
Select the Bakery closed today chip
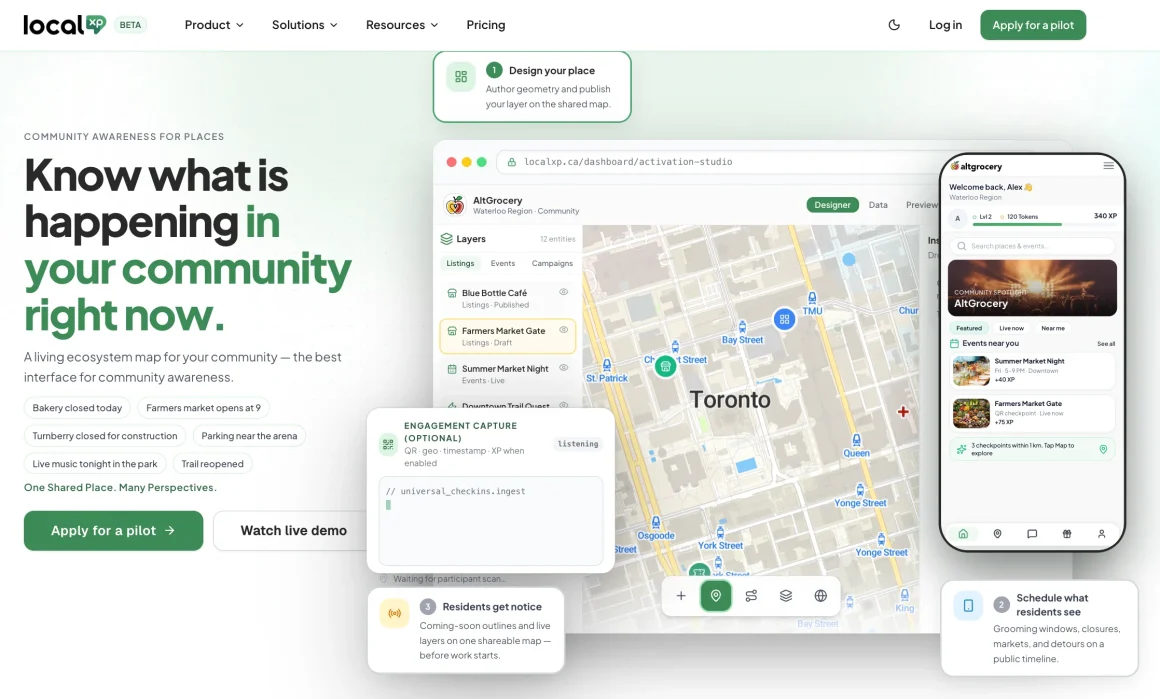click(x=77, y=408)
